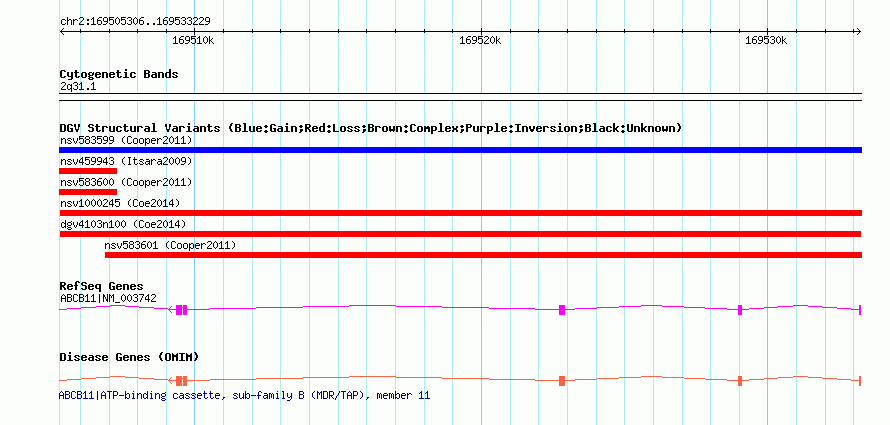This screenshot has width=890, height=425.
Task: Select the 2q31.1 band label
Action: [78, 87]
